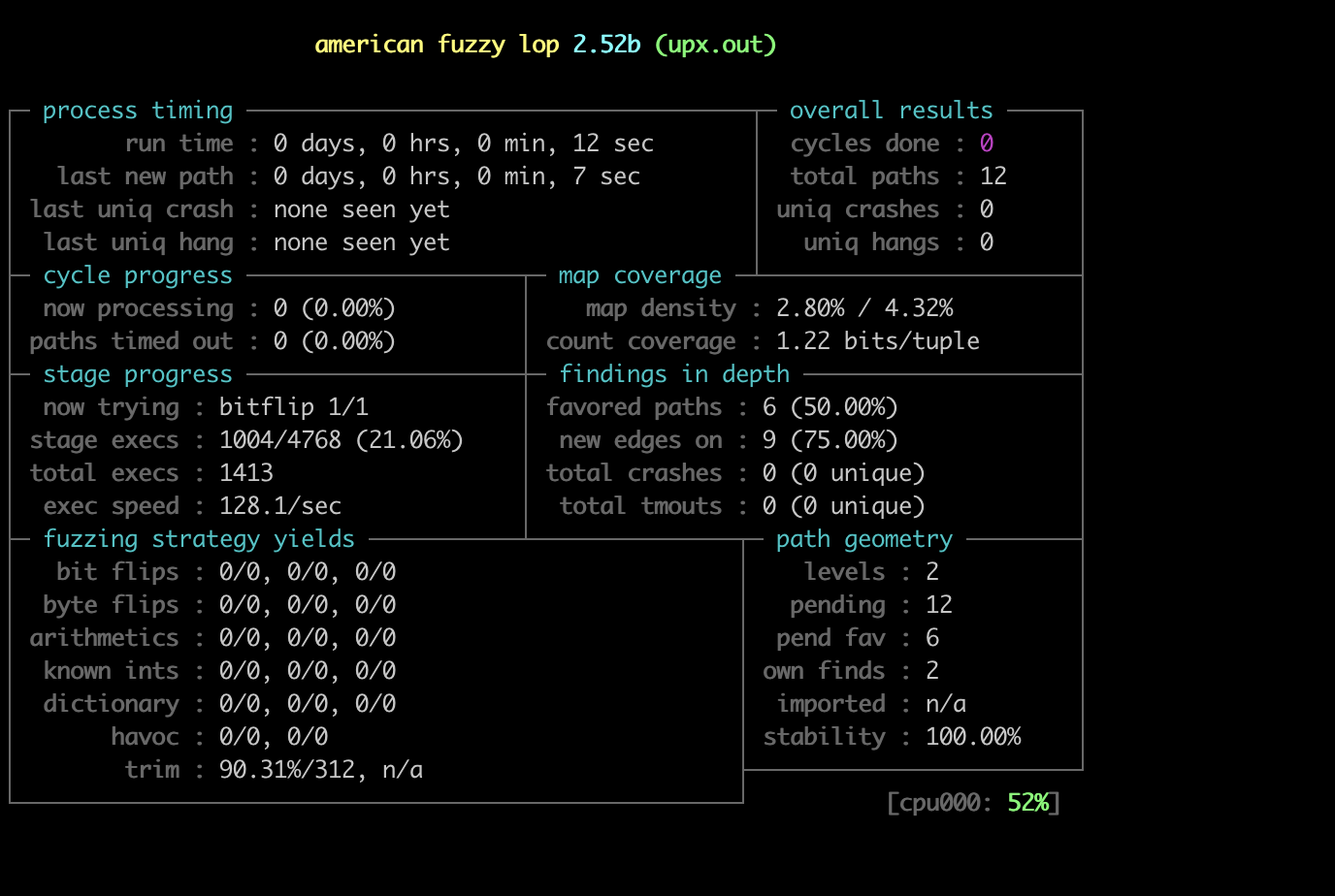Select the trim value "90.31%/312, n/a"
This screenshot has width=1335, height=896.
coord(321,770)
